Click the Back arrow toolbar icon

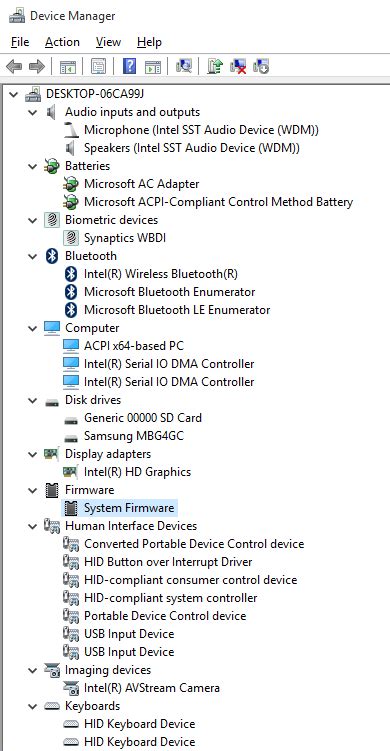click(14, 66)
